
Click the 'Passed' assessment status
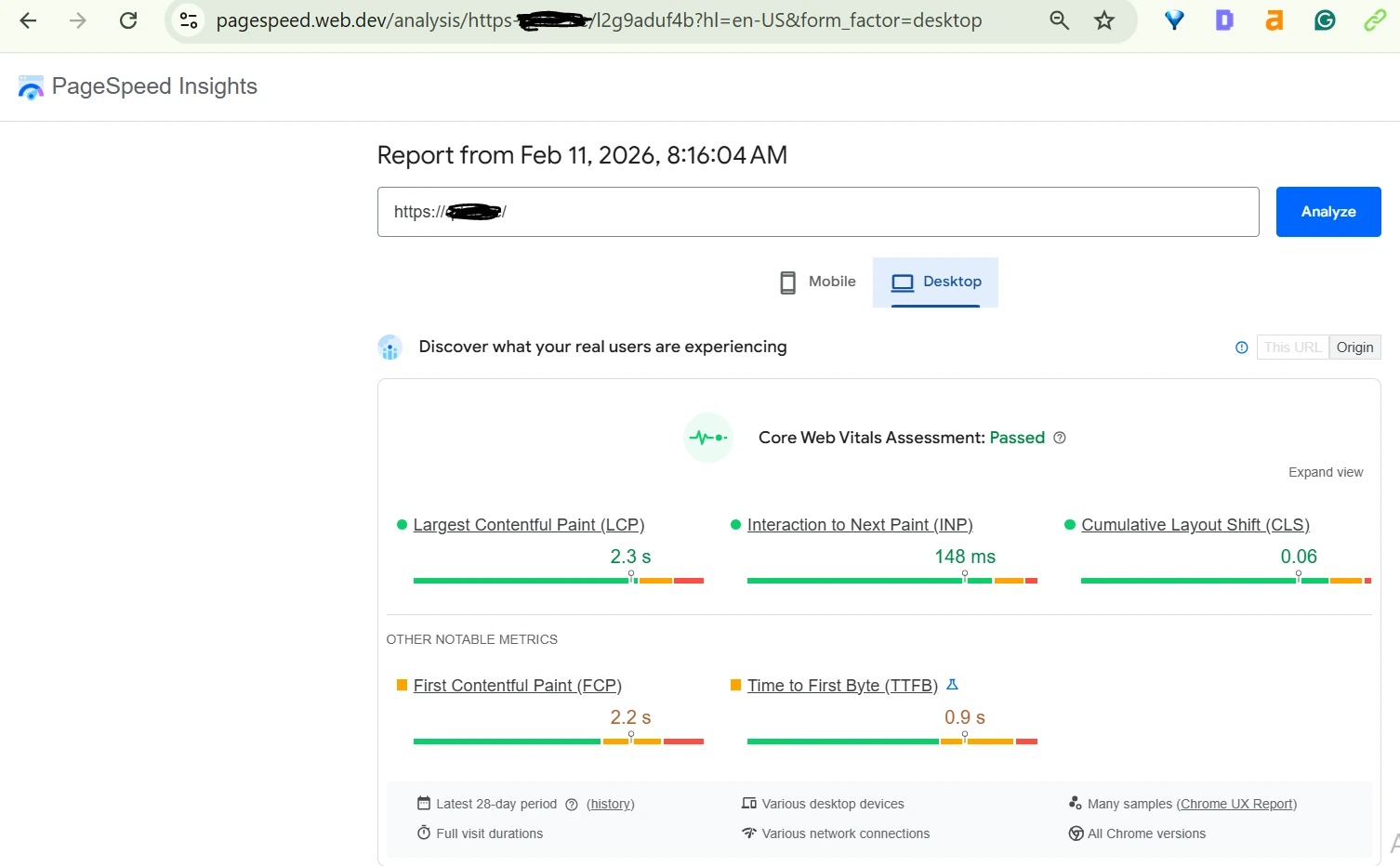1017,438
